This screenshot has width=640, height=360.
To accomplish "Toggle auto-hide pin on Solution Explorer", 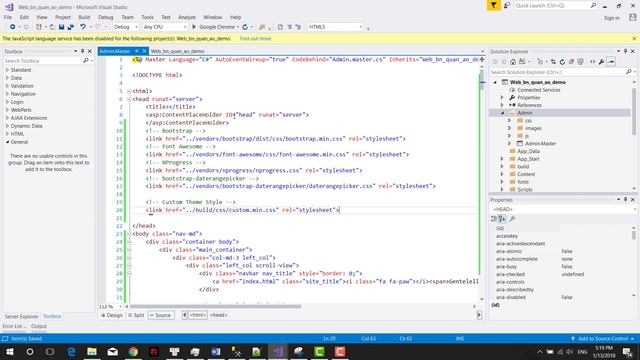I will [x=625, y=51].
